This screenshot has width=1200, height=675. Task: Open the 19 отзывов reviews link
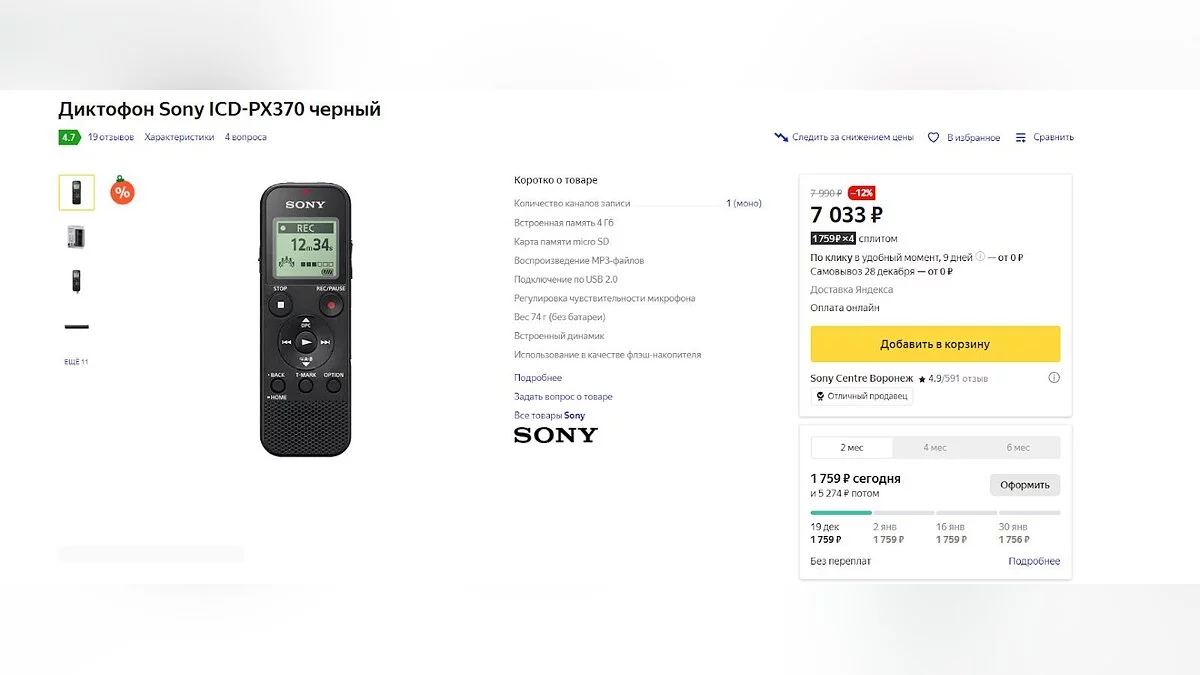111,137
